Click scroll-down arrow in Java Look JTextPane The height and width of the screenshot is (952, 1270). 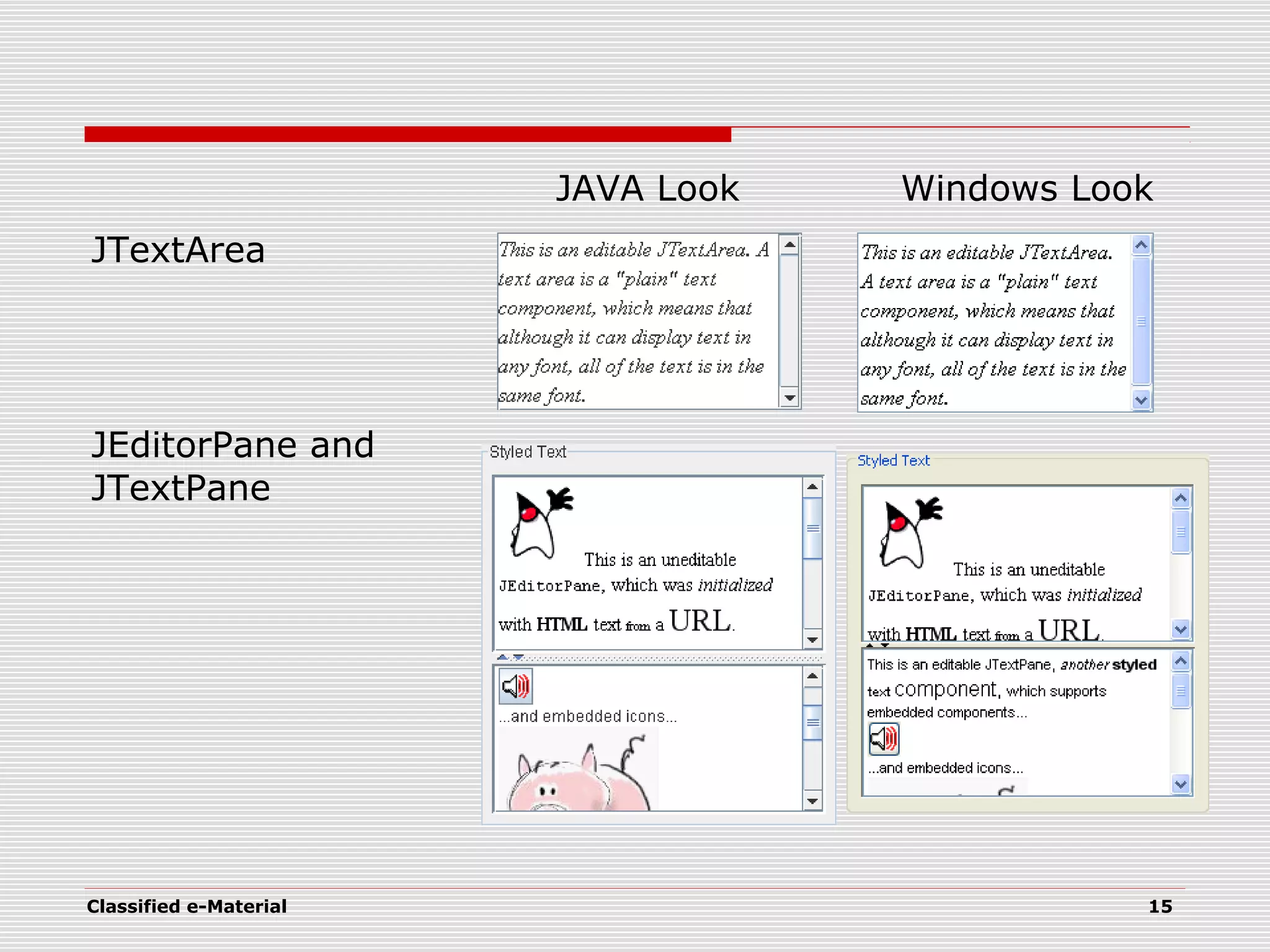pos(812,800)
